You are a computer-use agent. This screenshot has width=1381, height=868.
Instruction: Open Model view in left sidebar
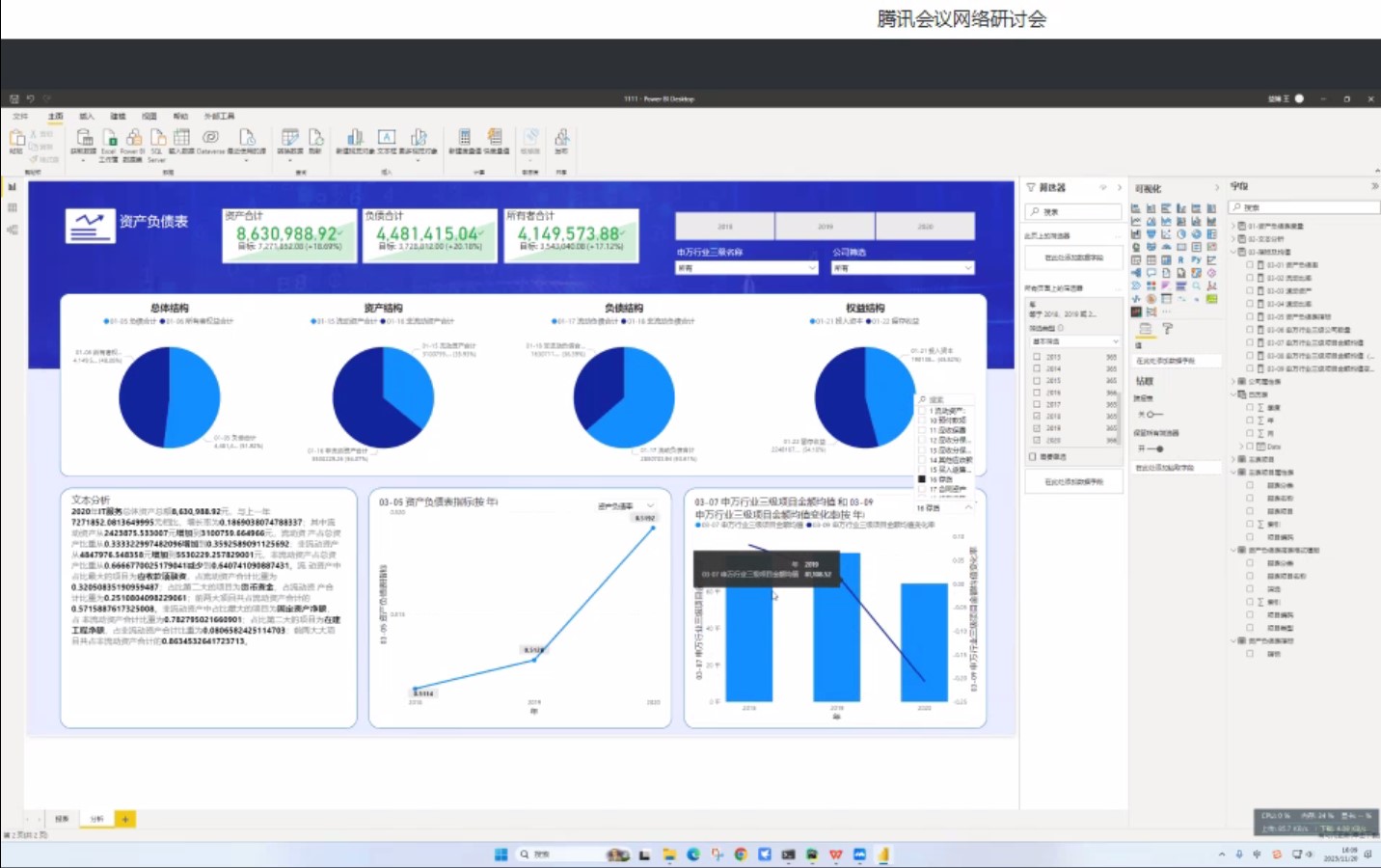pos(13,230)
